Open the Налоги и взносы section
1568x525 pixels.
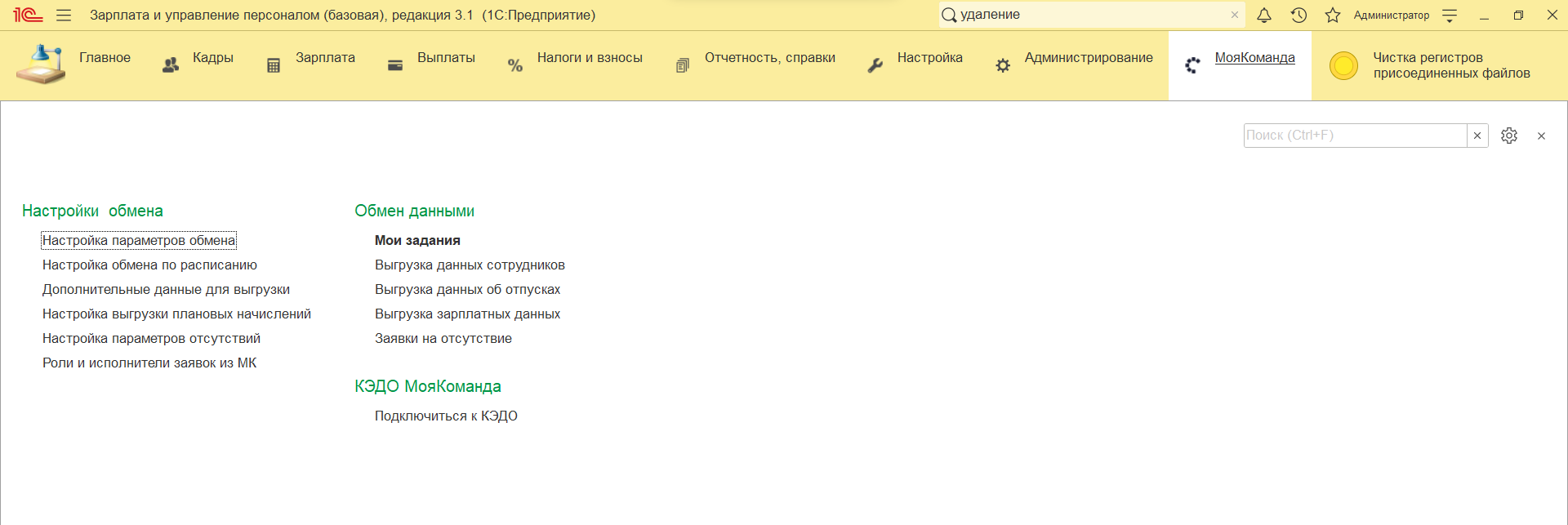pos(589,58)
